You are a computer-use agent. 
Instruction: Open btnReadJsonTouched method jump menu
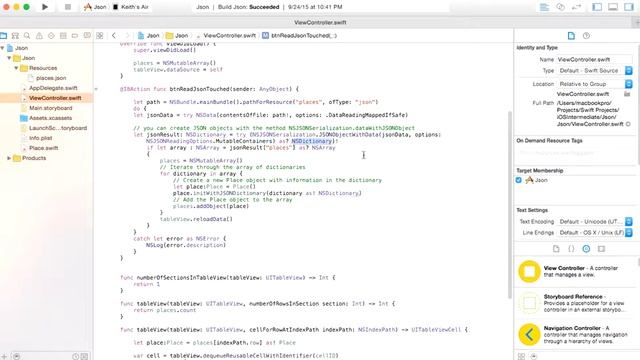pos(300,36)
